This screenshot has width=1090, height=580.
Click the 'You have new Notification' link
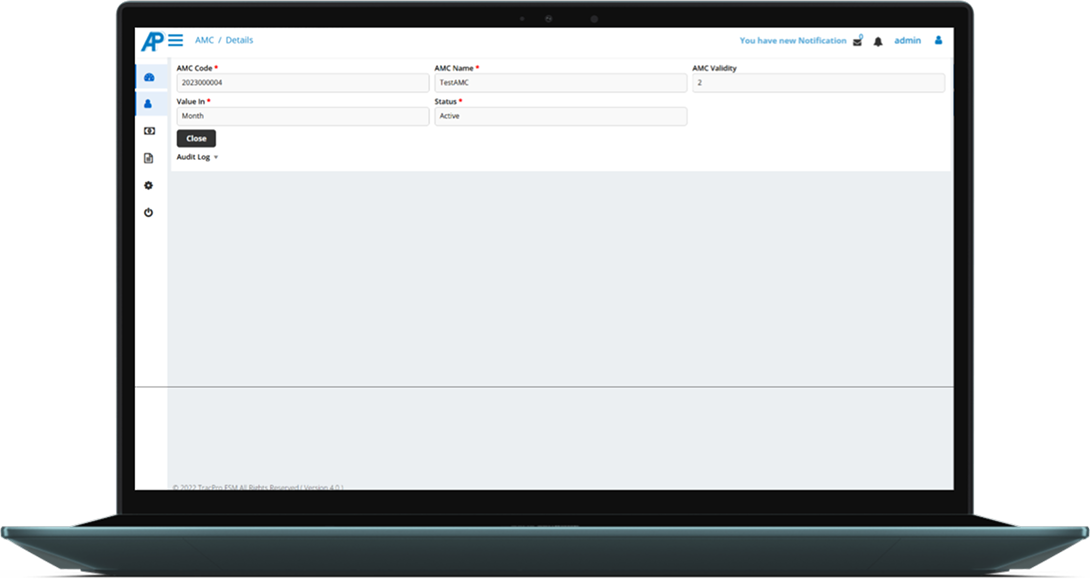click(x=792, y=41)
